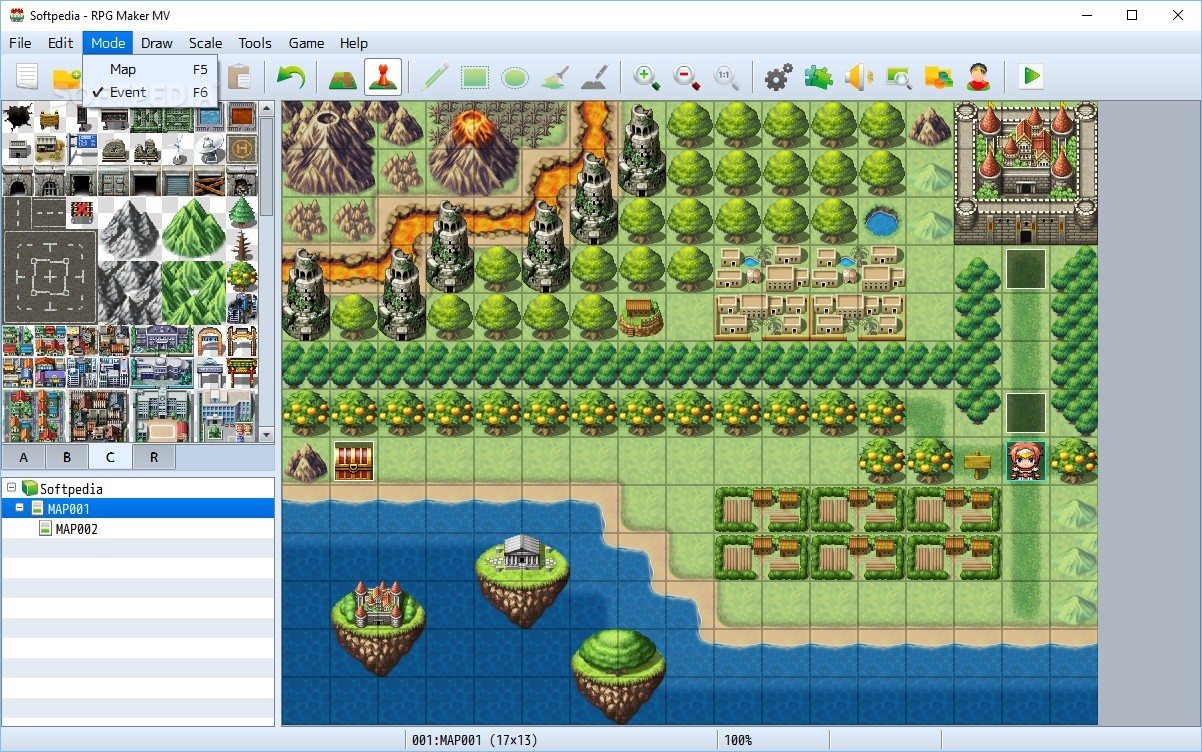Click tileset palette scroll up arrow
This screenshot has width=1202, height=752.
[x=266, y=110]
